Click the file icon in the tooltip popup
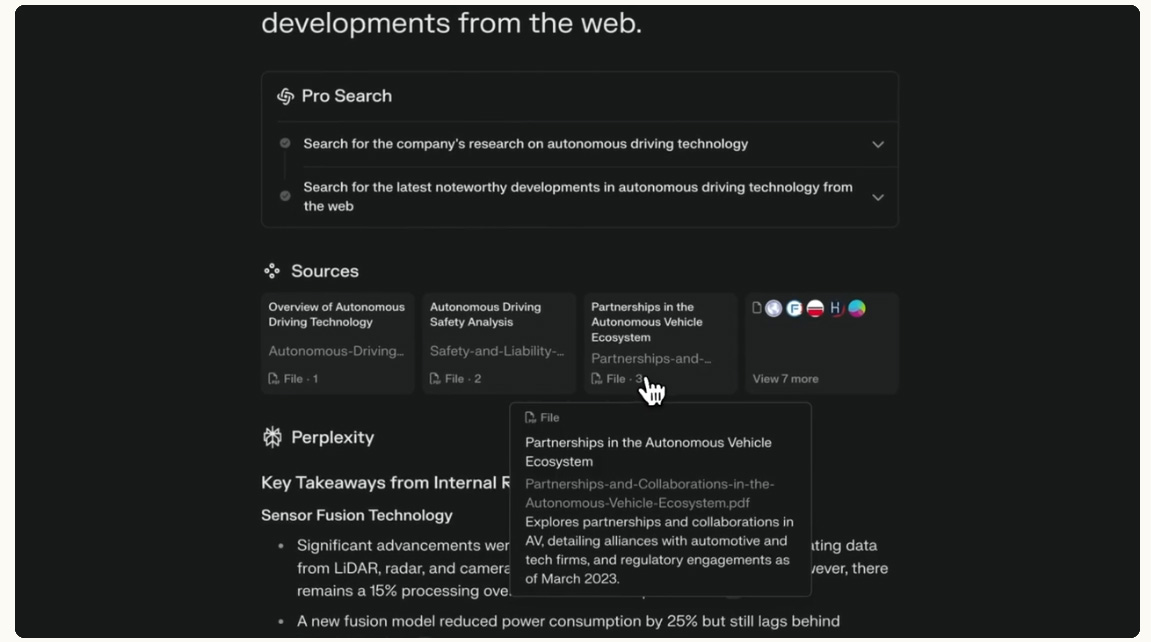The height and width of the screenshot is (642, 1151). pyautogui.click(x=531, y=417)
